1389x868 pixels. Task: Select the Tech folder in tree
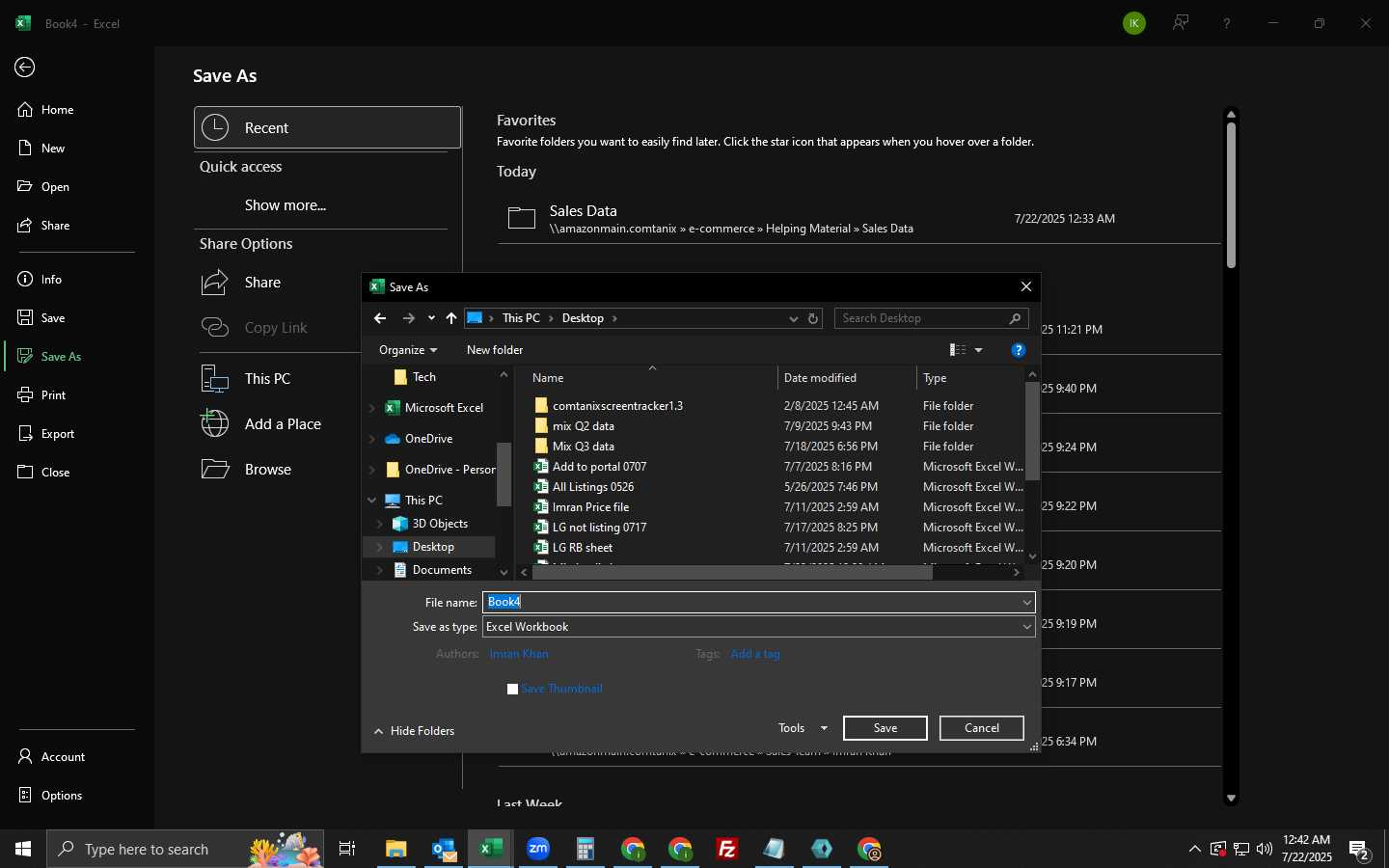[x=424, y=377]
